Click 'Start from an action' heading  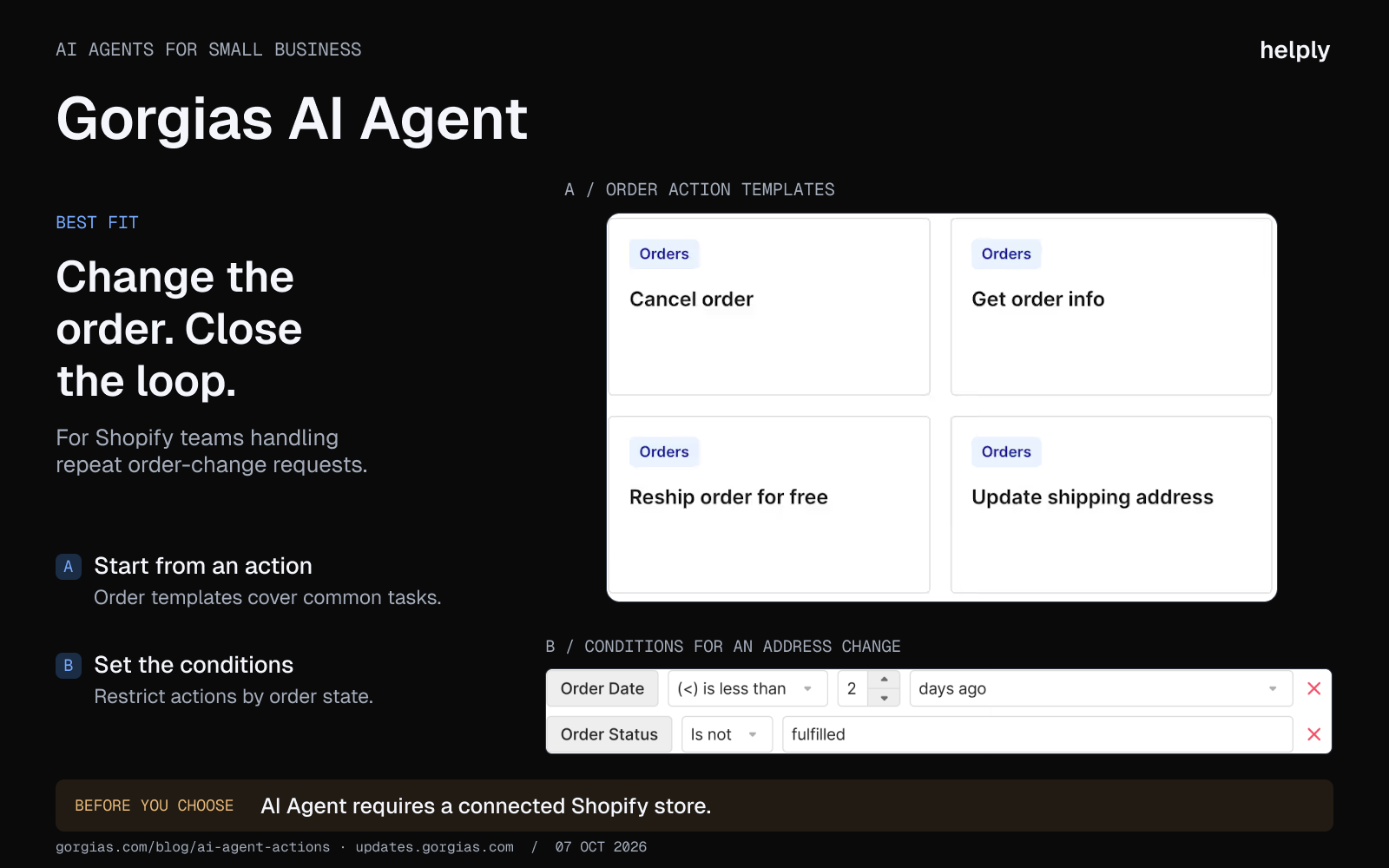point(203,566)
